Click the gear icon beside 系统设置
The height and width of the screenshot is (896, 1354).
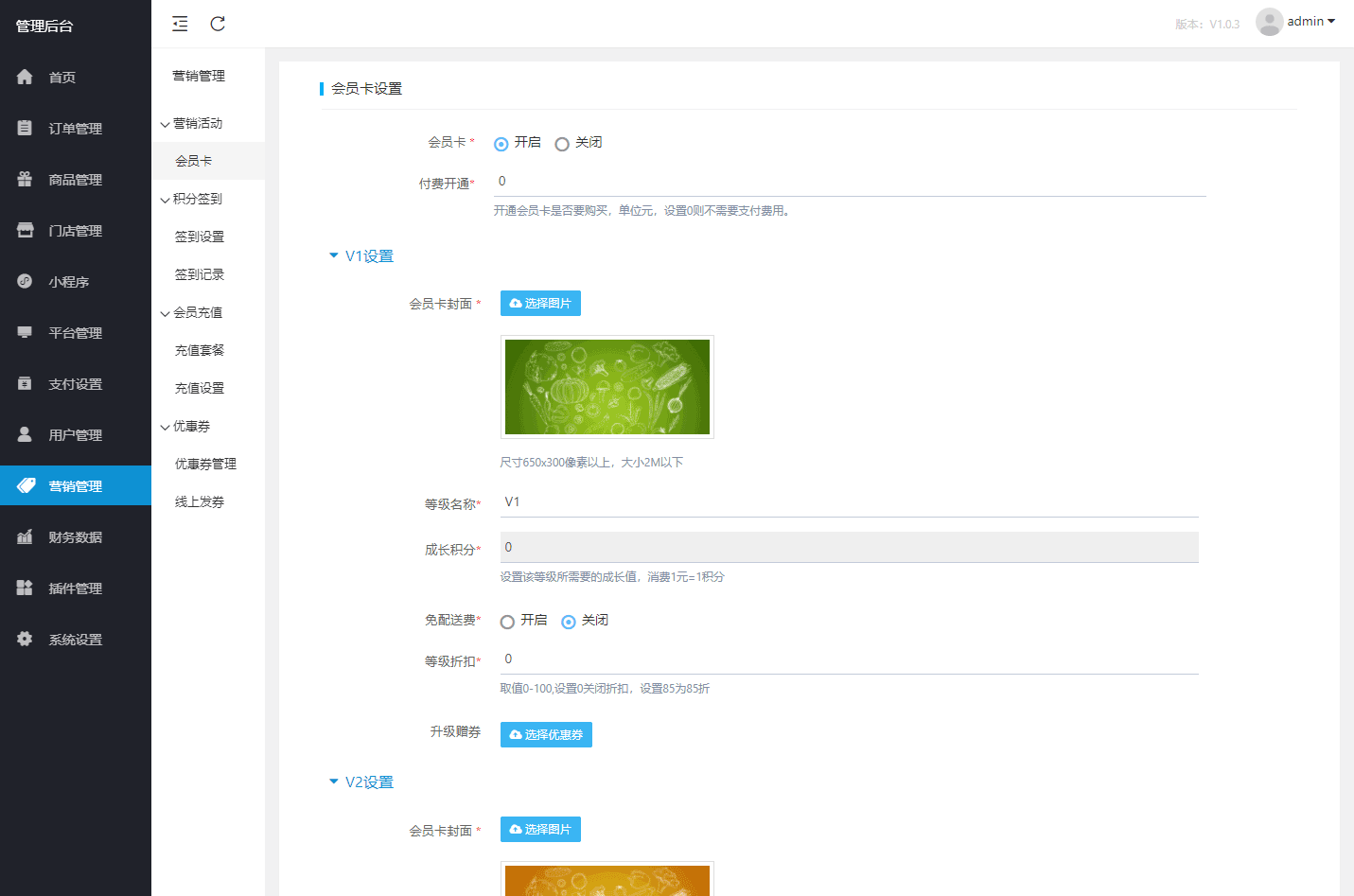pos(25,639)
